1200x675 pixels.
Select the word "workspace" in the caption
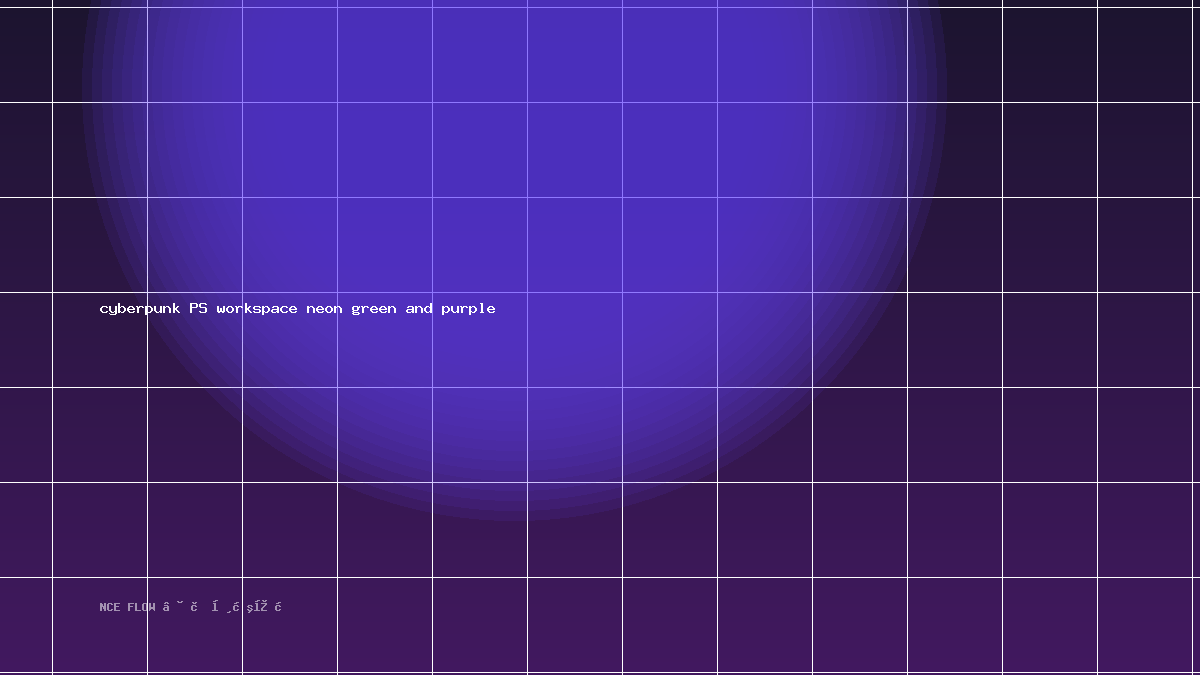[x=257, y=308]
